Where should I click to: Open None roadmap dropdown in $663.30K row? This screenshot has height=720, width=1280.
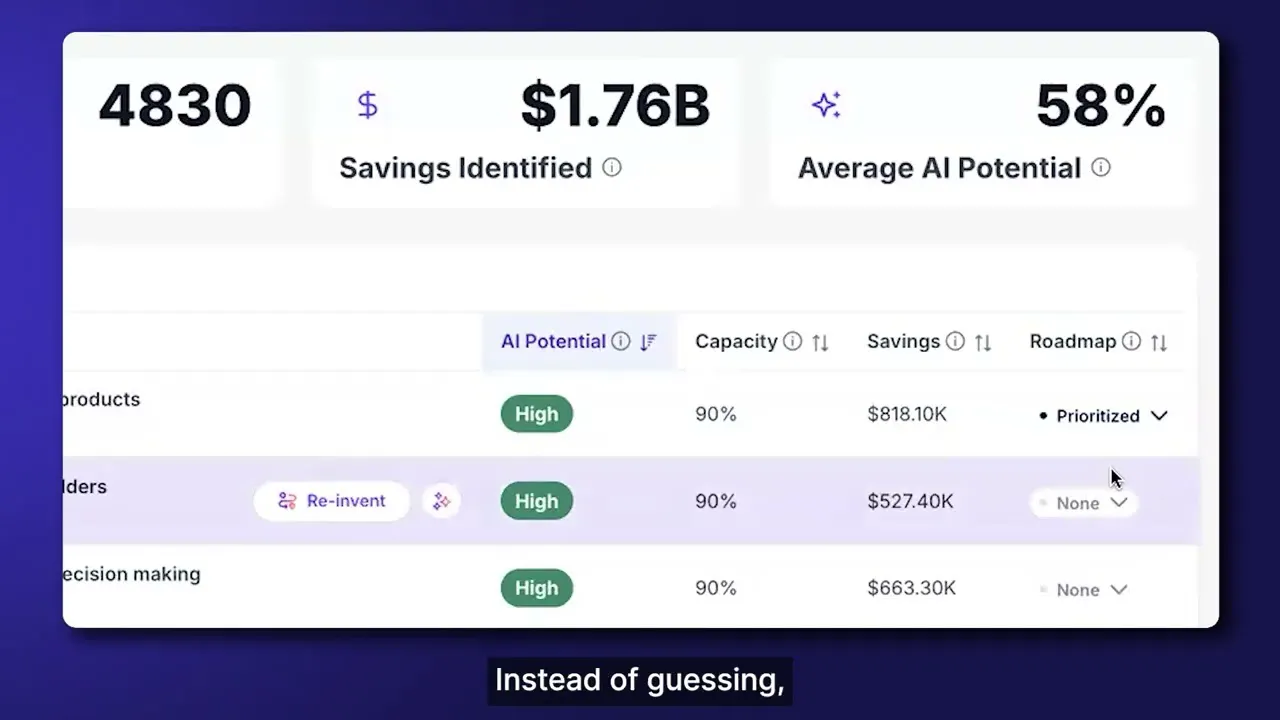point(1084,590)
